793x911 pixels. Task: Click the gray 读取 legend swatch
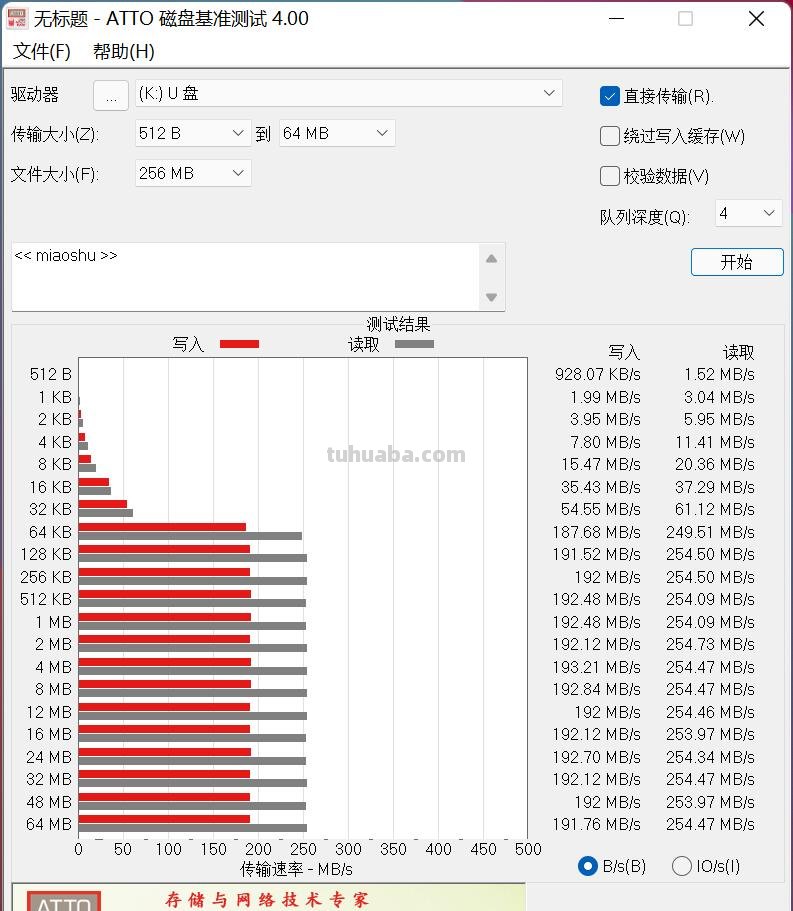(414, 345)
